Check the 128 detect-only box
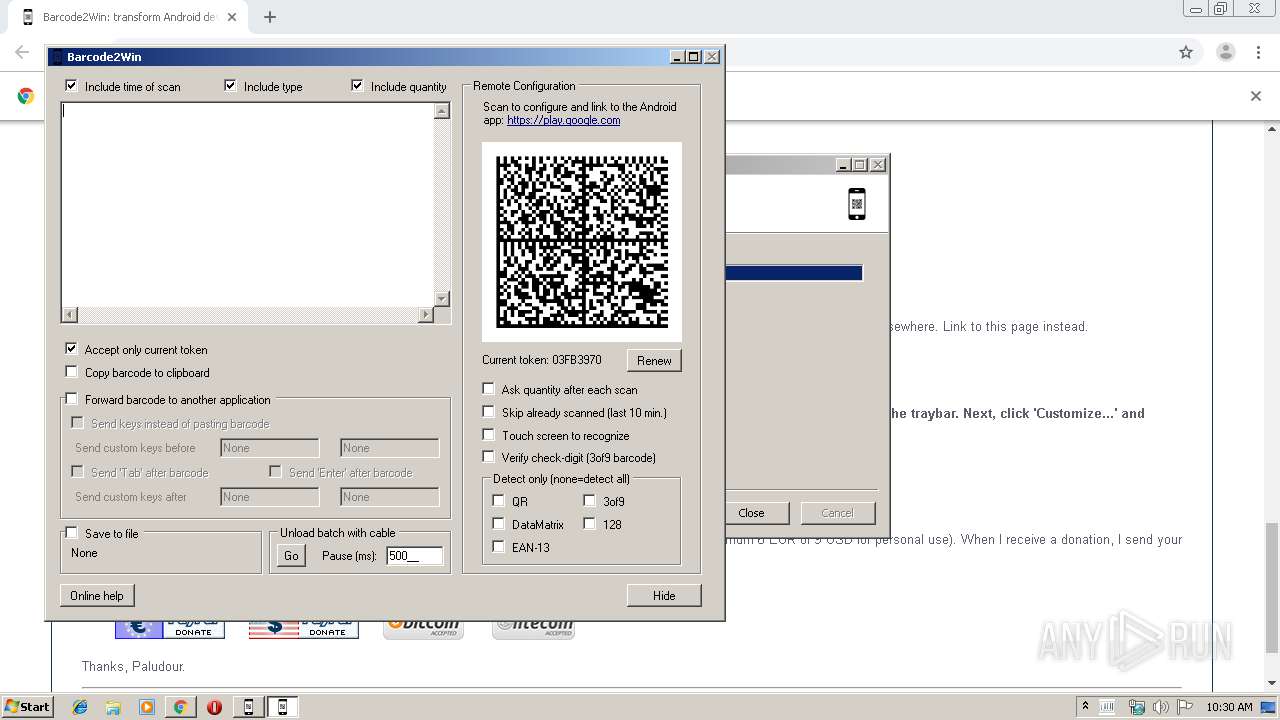This screenshot has height=720, width=1280. 589,524
